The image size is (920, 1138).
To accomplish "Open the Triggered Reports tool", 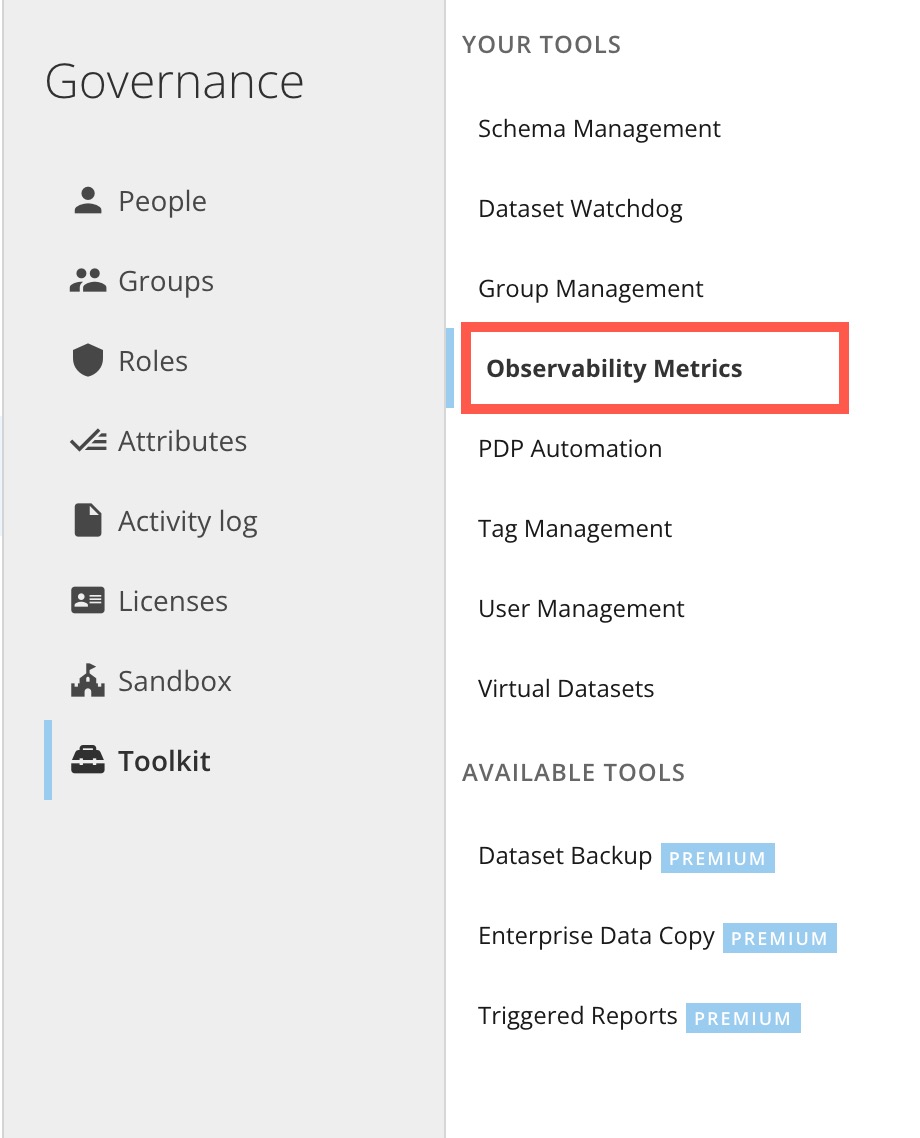I will point(578,1016).
